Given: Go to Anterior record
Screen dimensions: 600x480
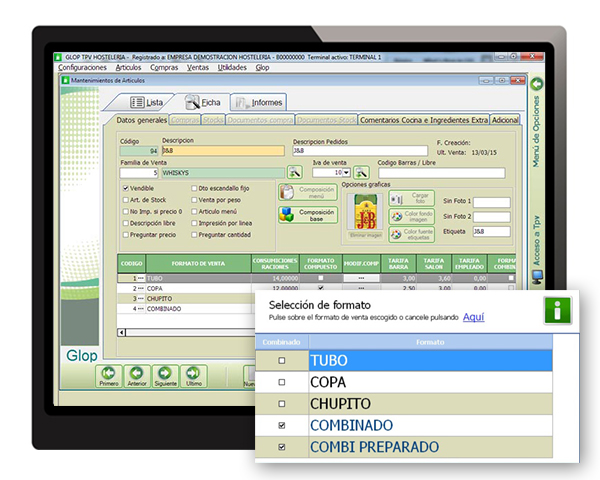Looking at the screenshot, I should click(137, 376).
